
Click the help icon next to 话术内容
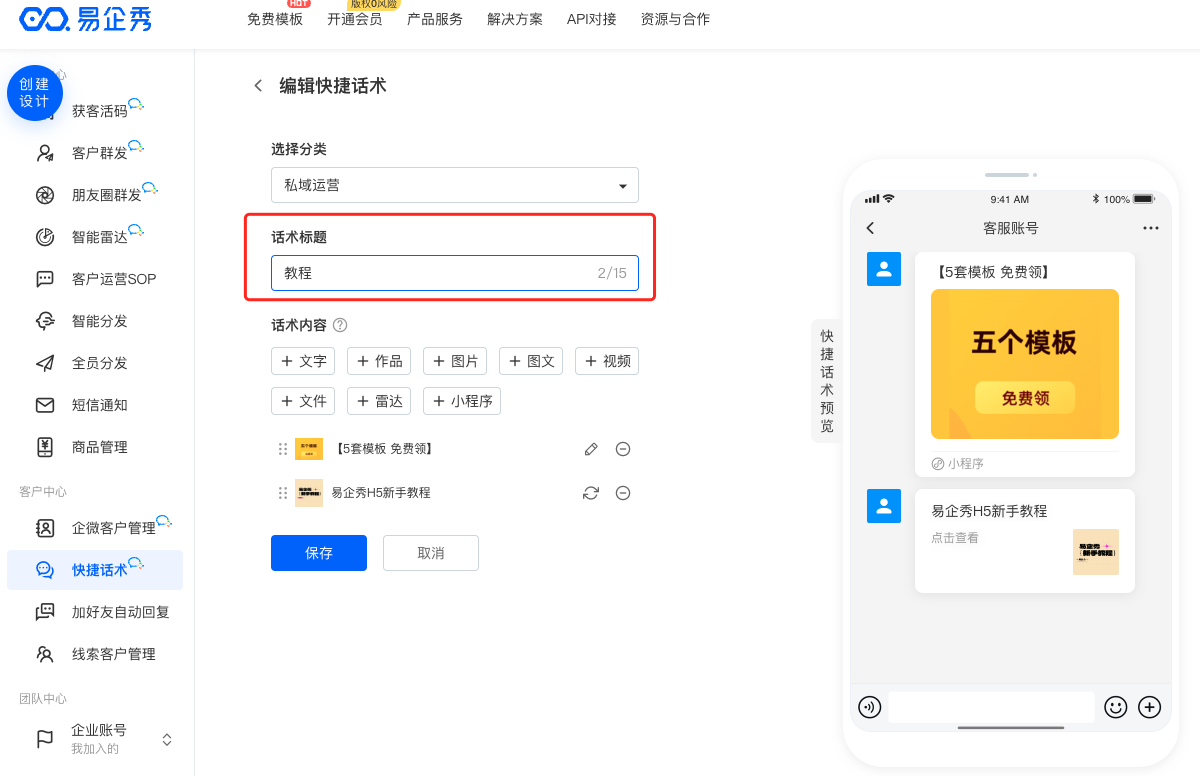(x=340, y=325)
